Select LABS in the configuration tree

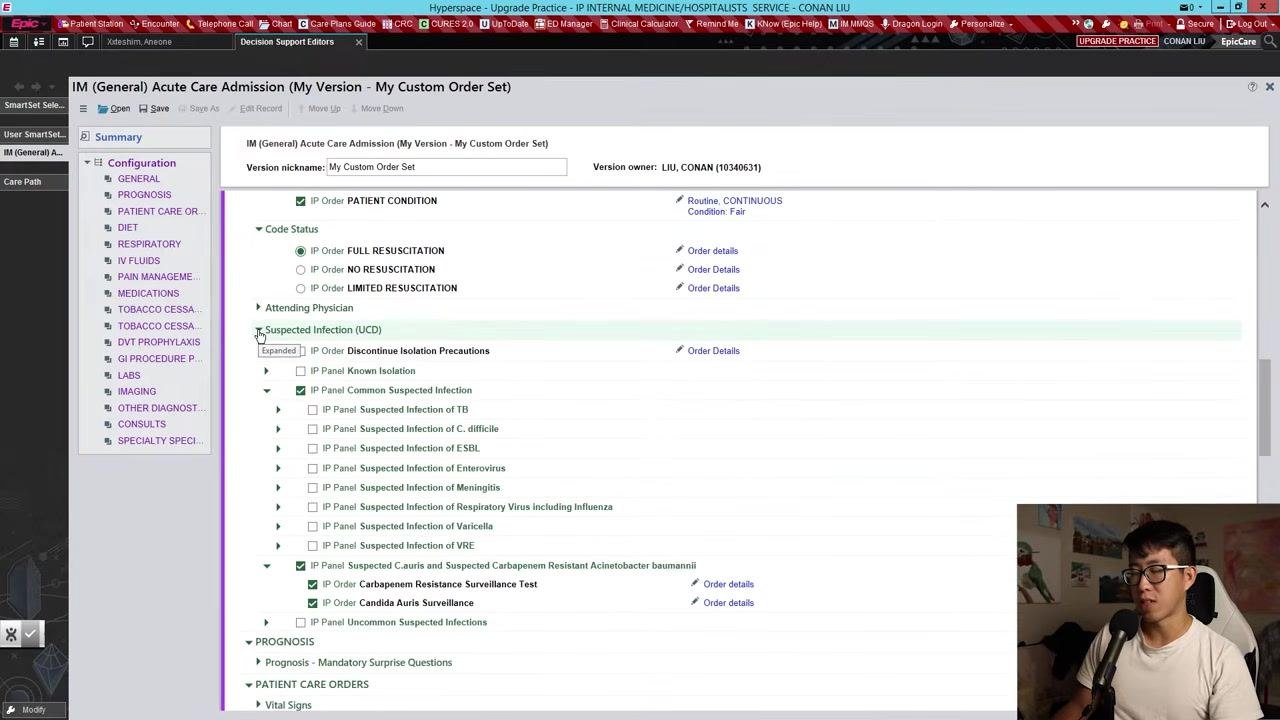coord(129,376)
